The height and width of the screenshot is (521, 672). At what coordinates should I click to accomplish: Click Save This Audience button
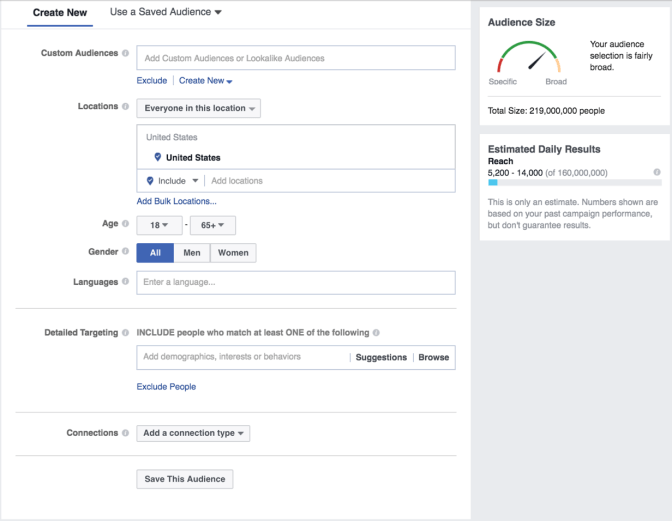185,479
